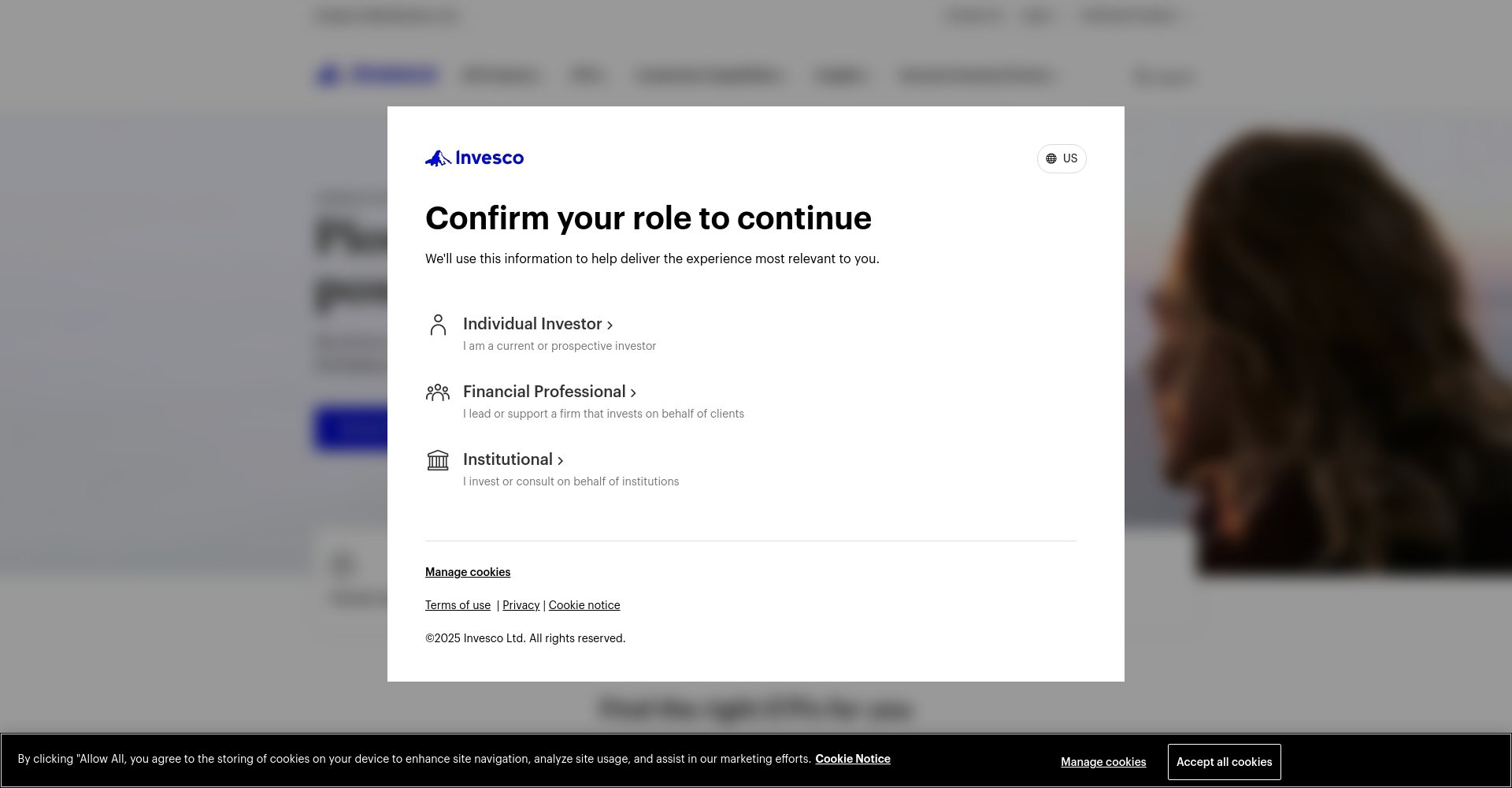This screenshot has height=788, width=1512.
Task: Click 'I lead or support a firm' description
Action: pyautogui.click(x=603, y=414)
